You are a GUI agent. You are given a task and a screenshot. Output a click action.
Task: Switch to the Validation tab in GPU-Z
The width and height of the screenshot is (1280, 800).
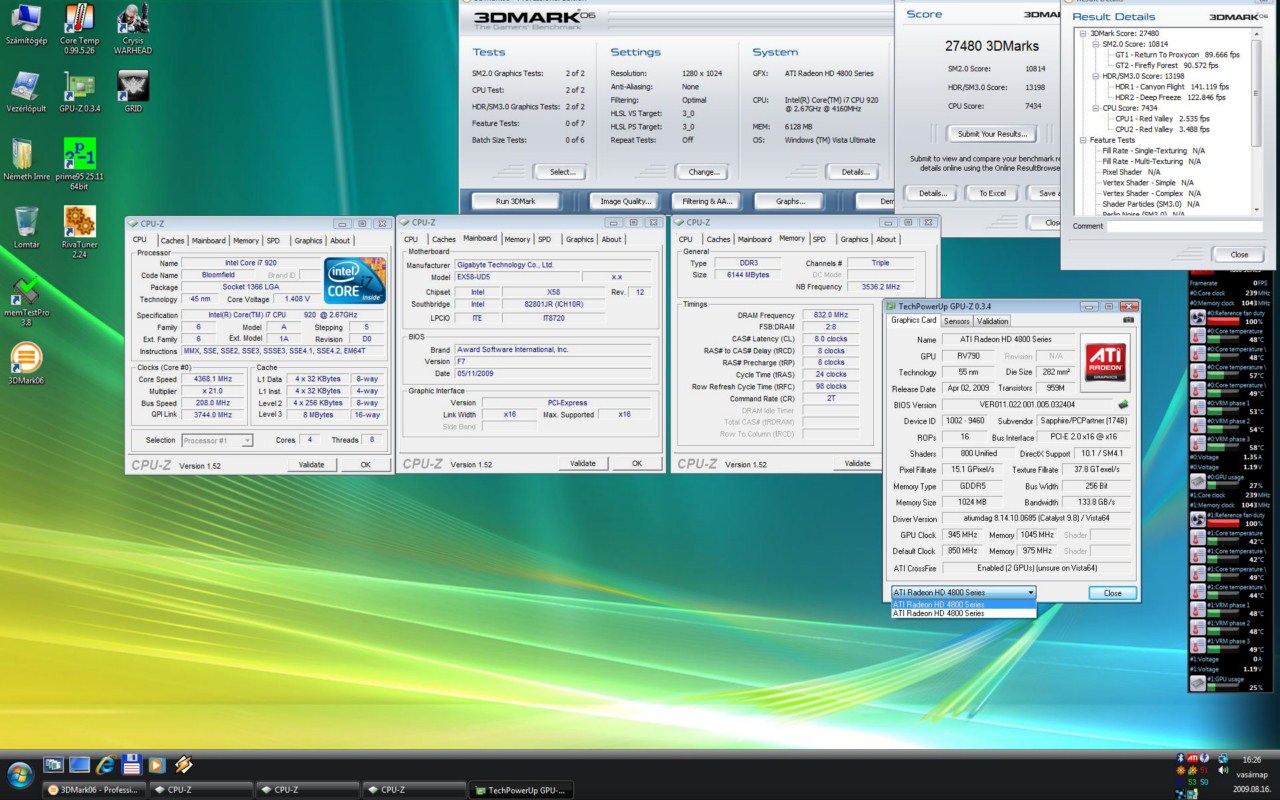[x=993, y=321]
